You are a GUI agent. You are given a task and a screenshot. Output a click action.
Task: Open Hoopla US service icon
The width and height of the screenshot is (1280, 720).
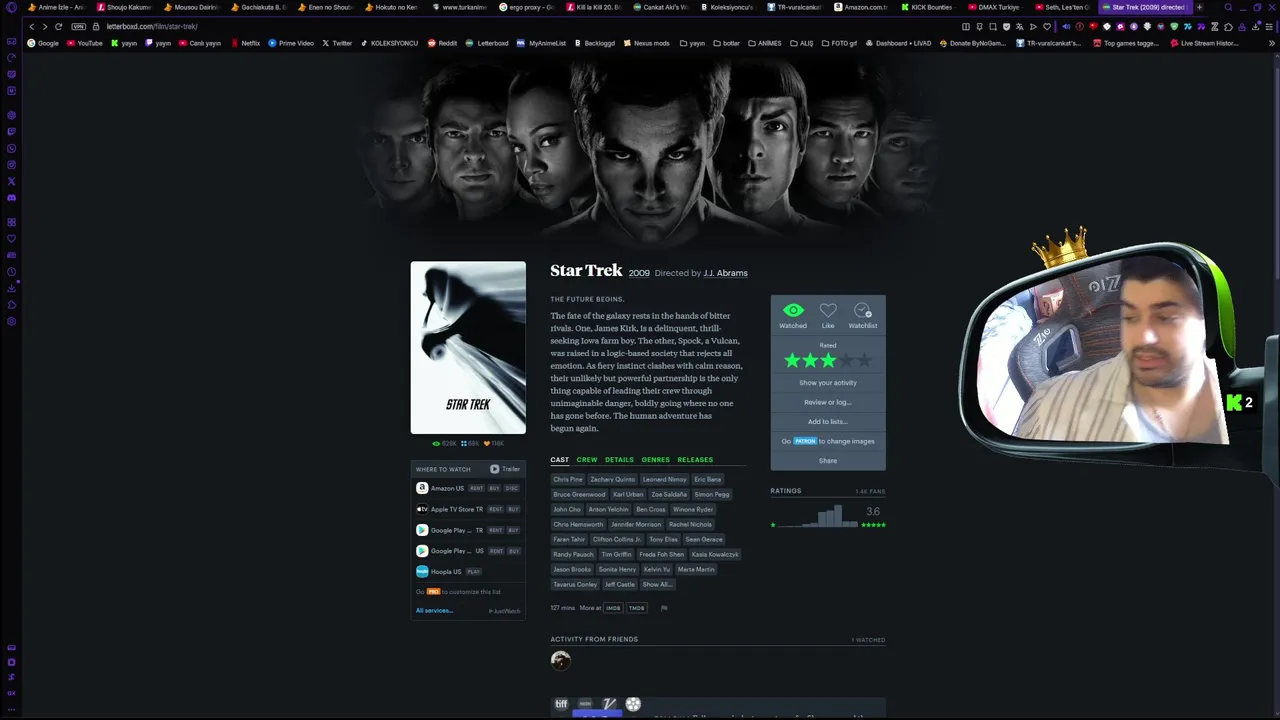(422, 571)
